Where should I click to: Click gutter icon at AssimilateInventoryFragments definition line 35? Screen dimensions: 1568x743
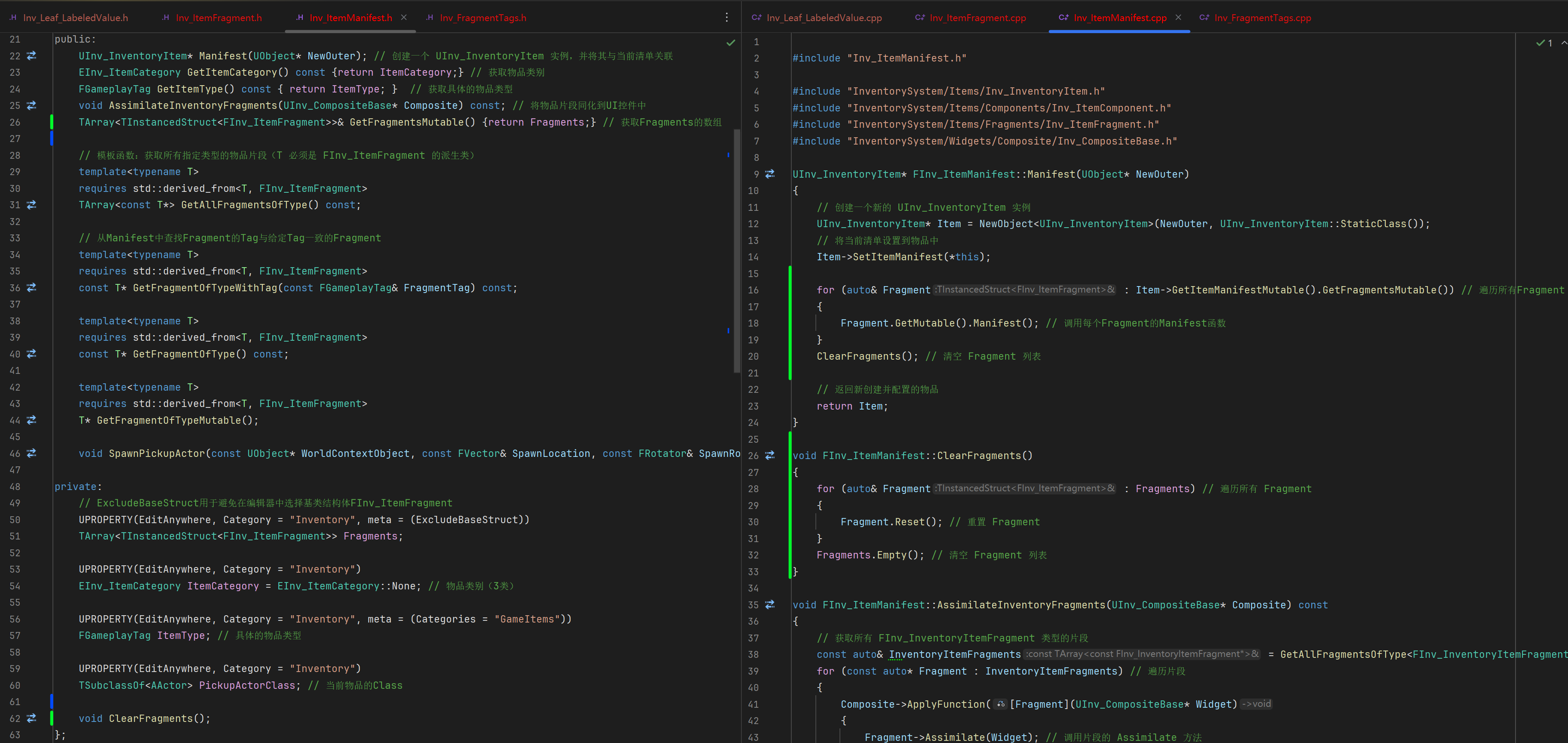[770, 605]
